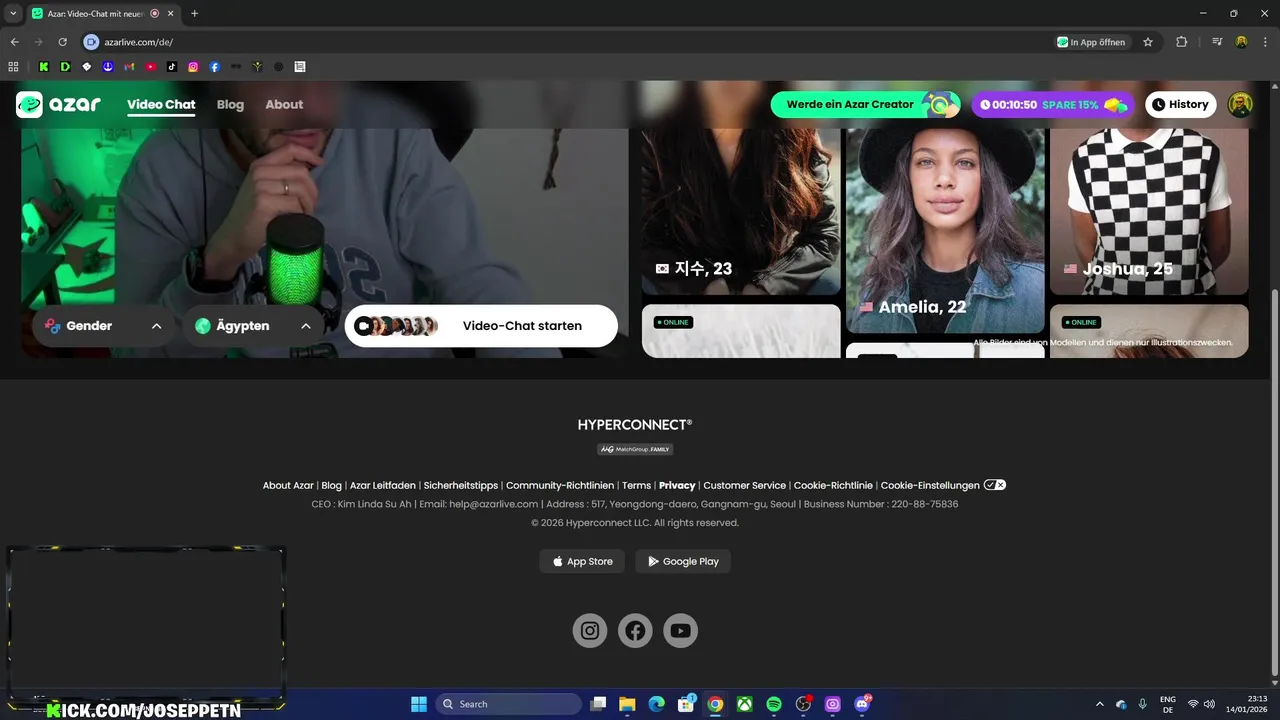This screenshot has height=720, width=1280.
Task: Open a new browser tab
Action: 194,14
